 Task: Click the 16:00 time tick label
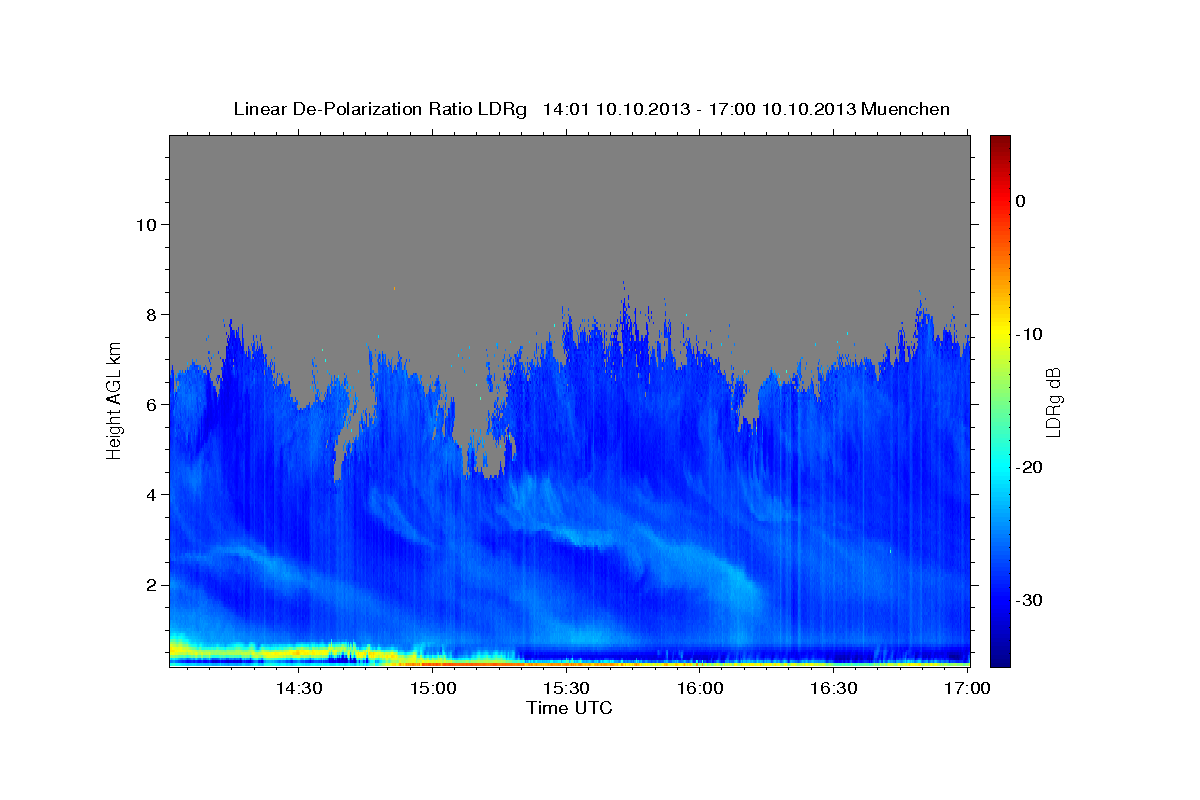(x=700, y=688)
